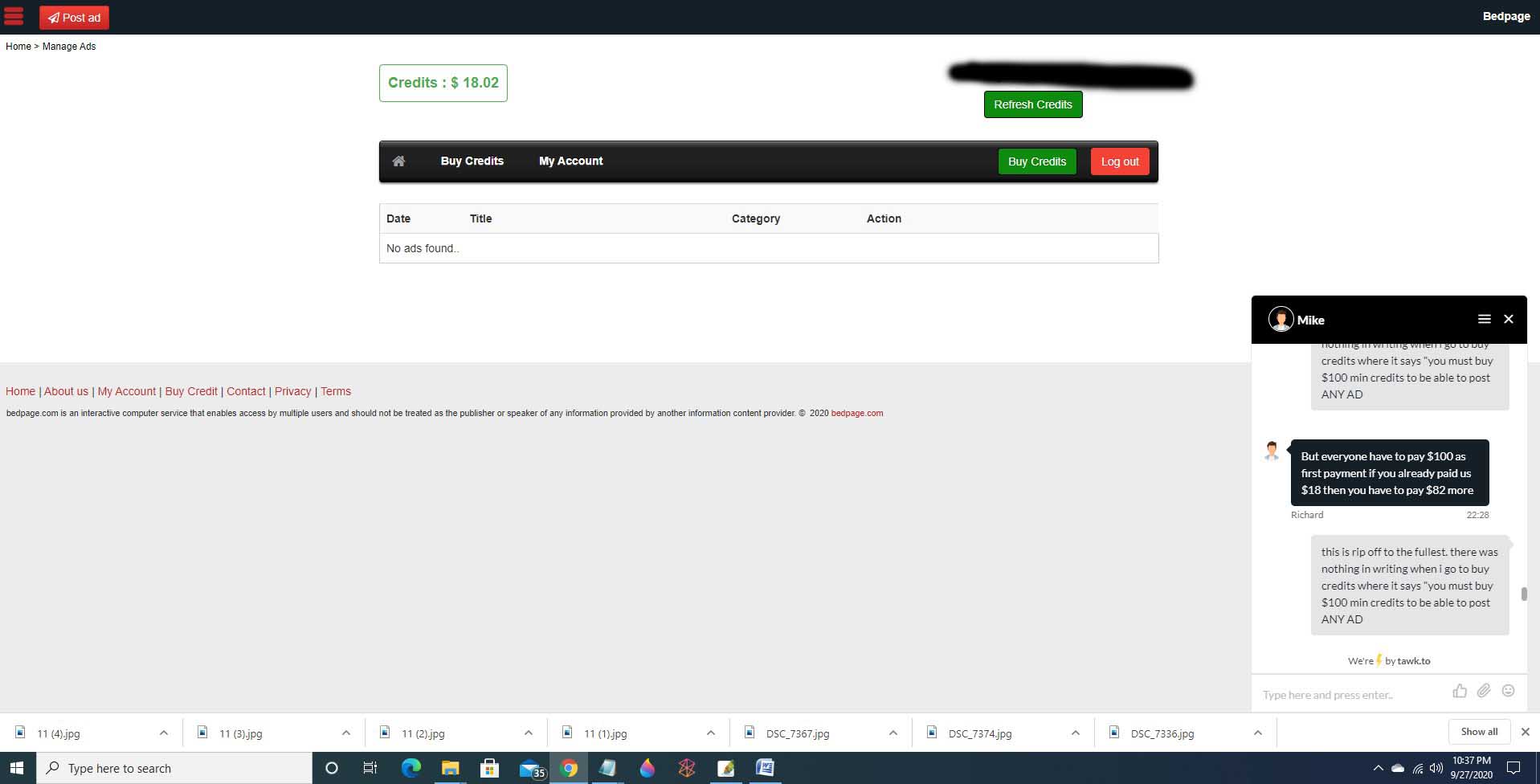Viewport: 1540px width, 784px height.
Task: Open the chat widget menu icon
Action: [x=1484, y=319]
